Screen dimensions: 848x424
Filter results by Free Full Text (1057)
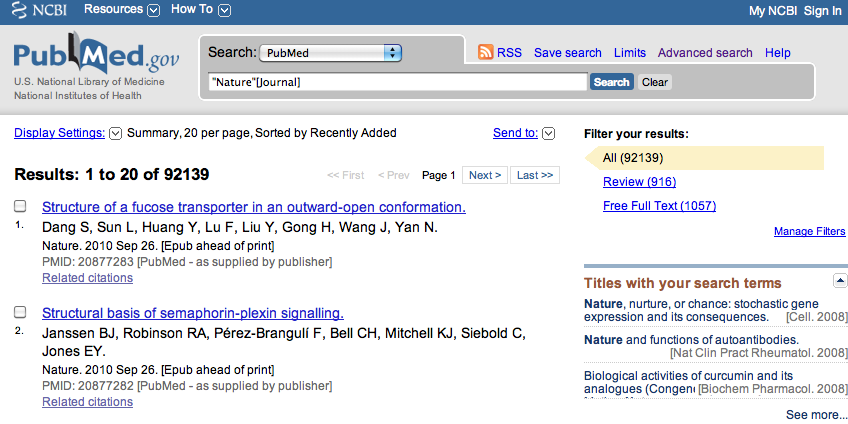tap(659, 206)
